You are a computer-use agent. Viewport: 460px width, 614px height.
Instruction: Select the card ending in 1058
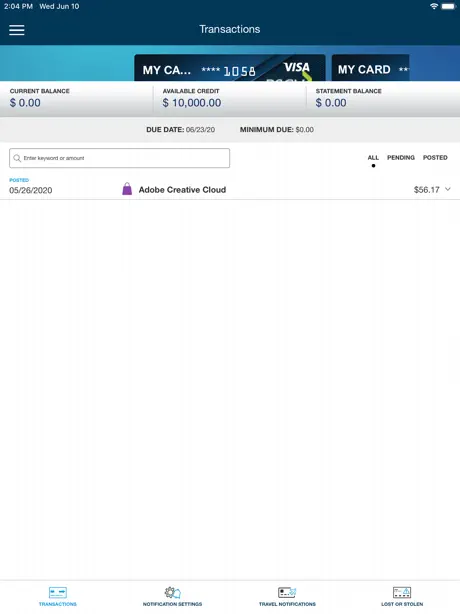pos(230,68)
